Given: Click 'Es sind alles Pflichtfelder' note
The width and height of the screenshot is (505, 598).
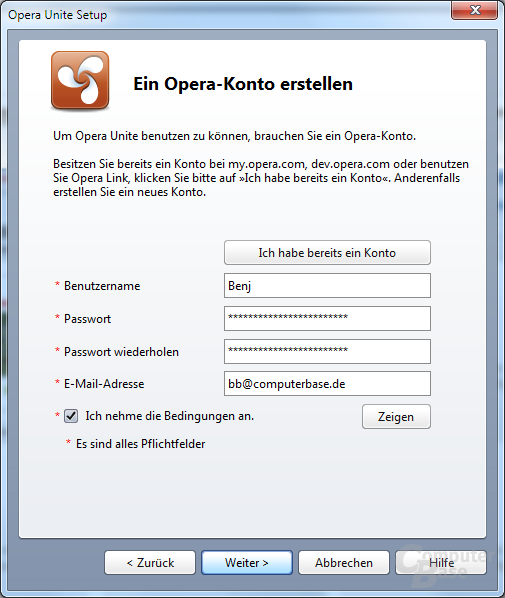Looking at the screenshot, I should 140,444.
